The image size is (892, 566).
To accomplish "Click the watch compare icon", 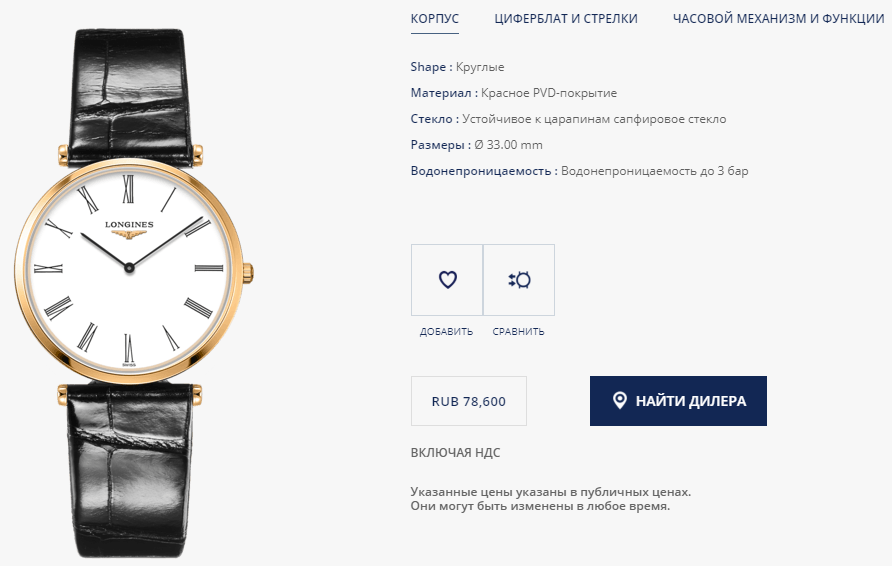I will pyautogui.click(x=519, y=280).
